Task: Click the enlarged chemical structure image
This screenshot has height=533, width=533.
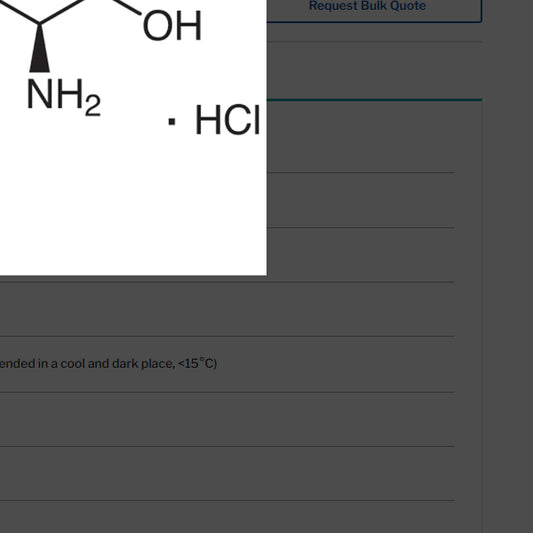Action: pyautogui.click(x=133, y=137)
